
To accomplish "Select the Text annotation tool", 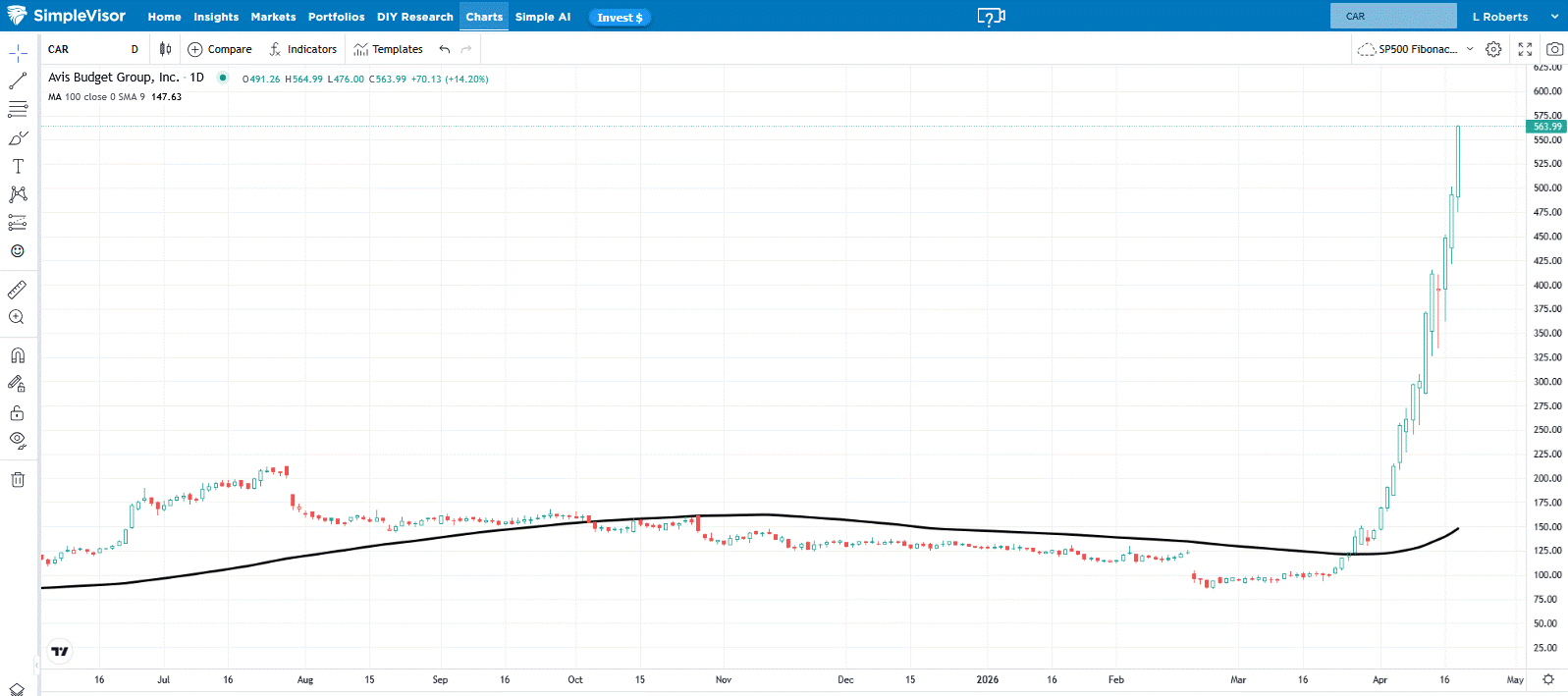I will tap(18, 167).
